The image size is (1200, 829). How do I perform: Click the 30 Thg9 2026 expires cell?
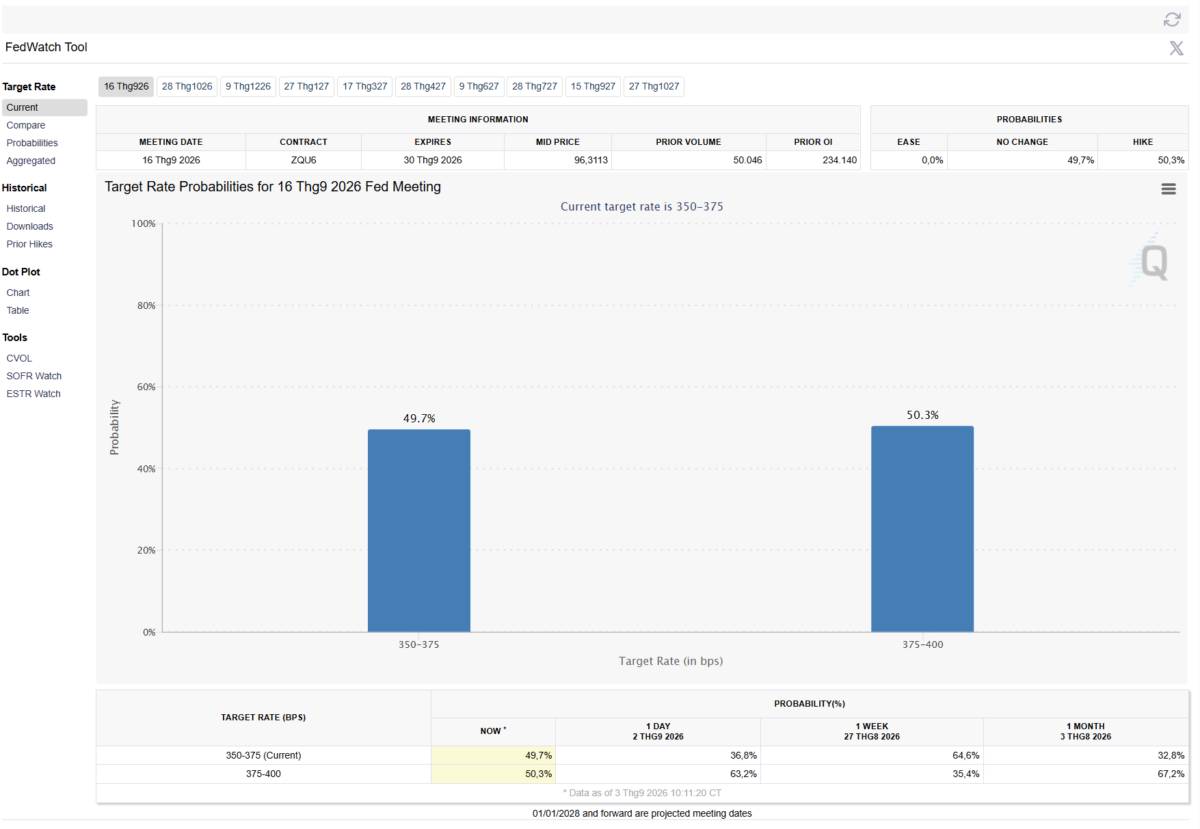433,160
